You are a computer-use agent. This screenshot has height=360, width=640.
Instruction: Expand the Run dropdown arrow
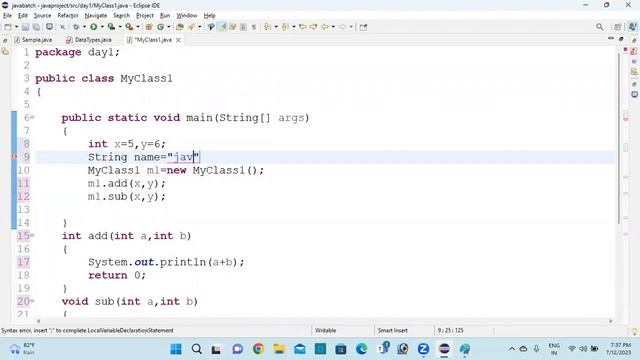click(x=102, y=27)
